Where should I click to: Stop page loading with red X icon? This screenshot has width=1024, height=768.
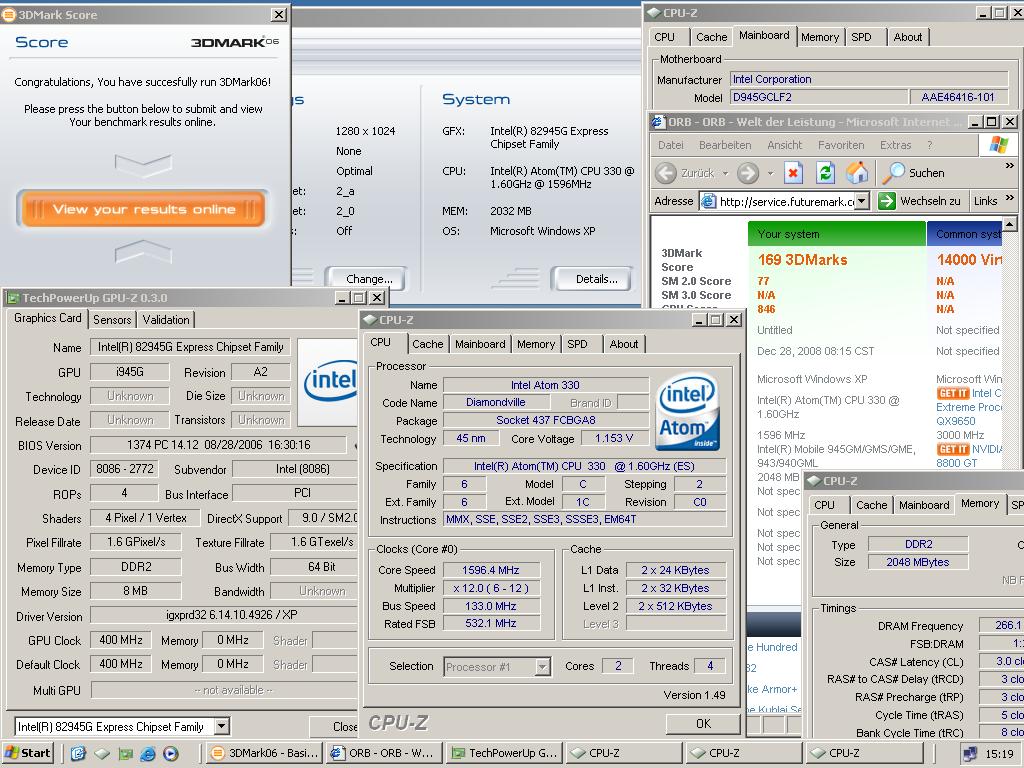793,173
